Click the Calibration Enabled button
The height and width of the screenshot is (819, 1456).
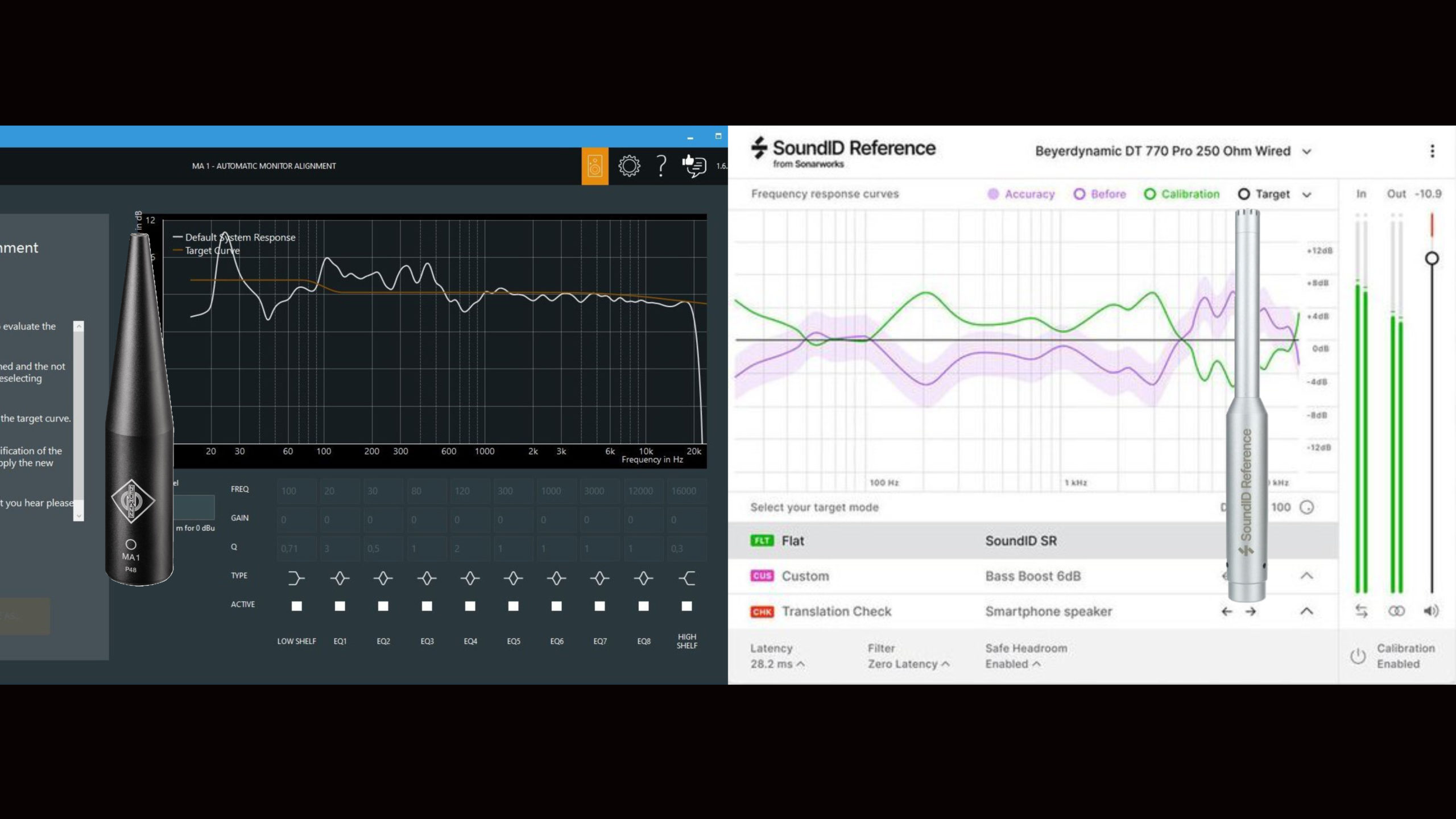click(x=1392, y=656)
